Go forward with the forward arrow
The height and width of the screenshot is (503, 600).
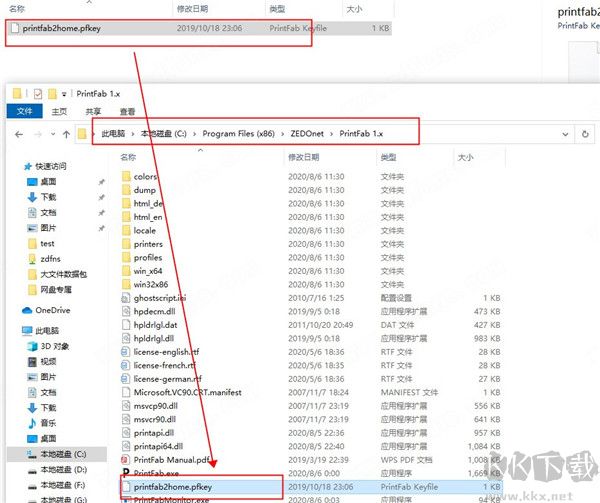click(x=38, y=134)
